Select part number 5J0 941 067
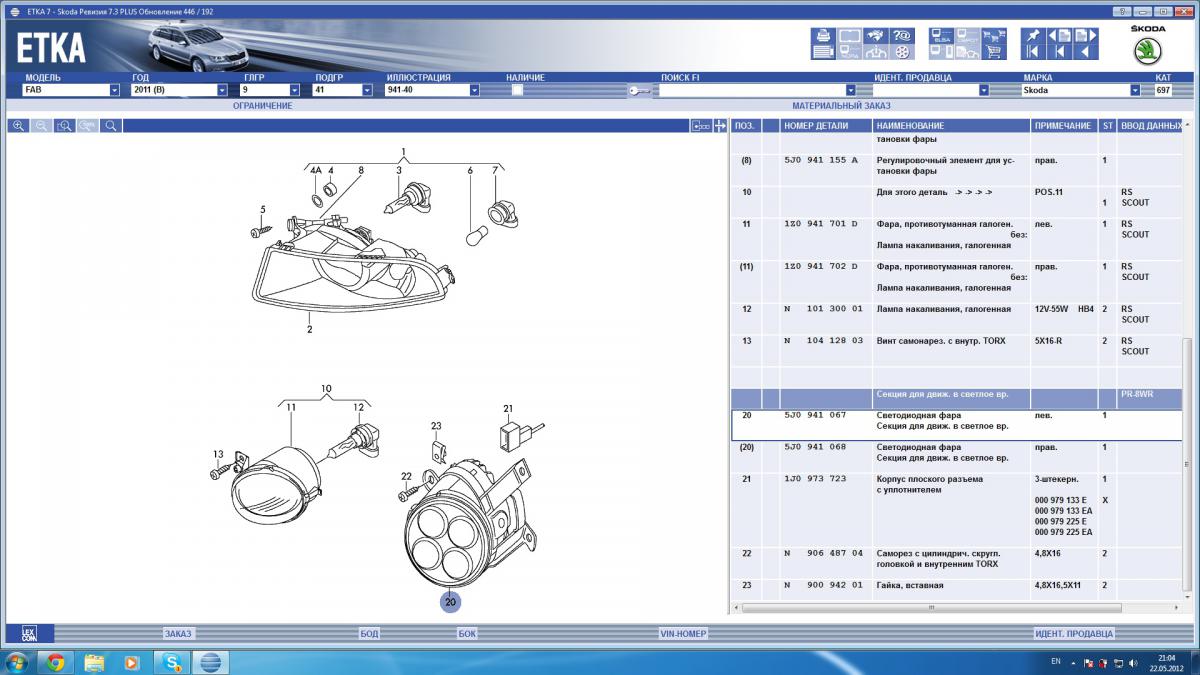This screenshot has height=675, width=1200. [x=815, y=415]
